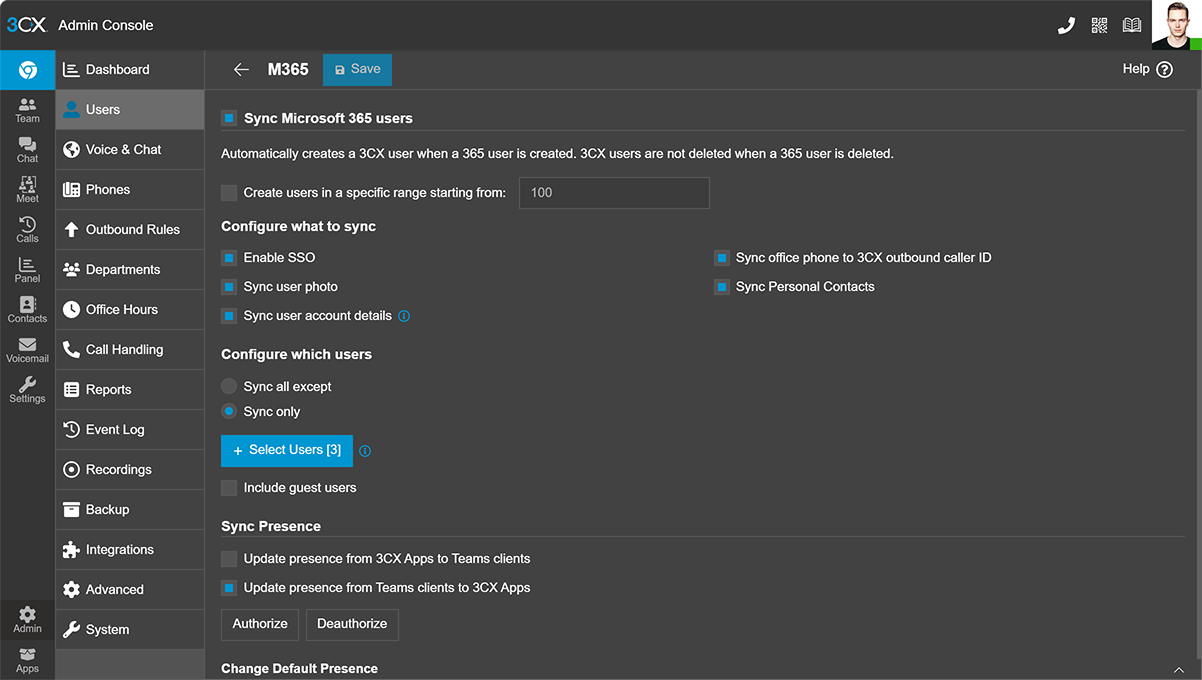The image size is (1202, 680).
Task: Open the Voicemail sidebar icon
Action: click(x=27, y=349)
